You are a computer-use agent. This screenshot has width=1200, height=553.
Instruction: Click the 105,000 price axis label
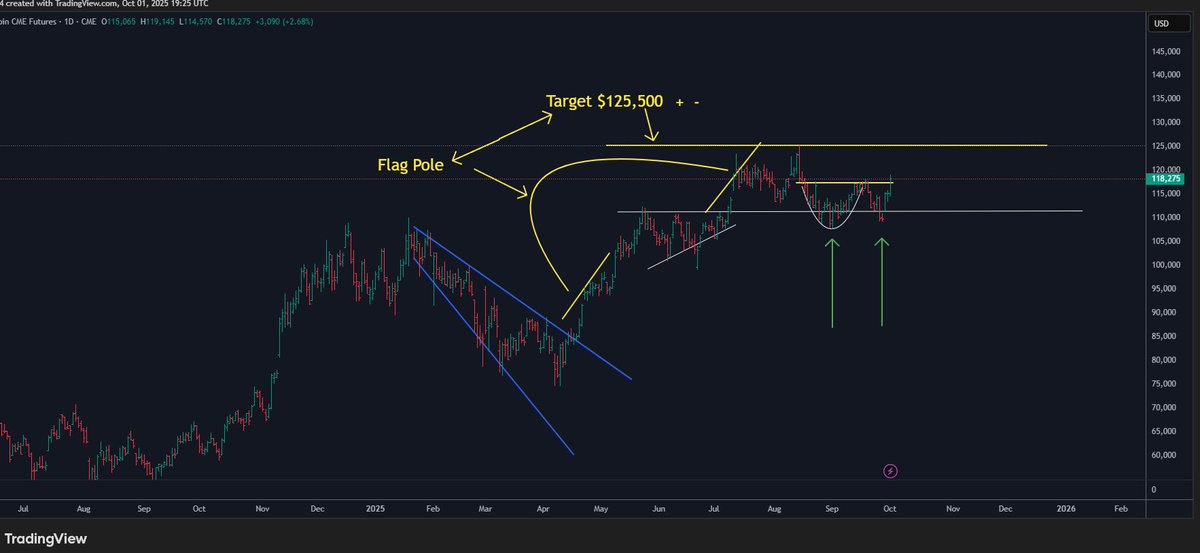pos(1167,241)
